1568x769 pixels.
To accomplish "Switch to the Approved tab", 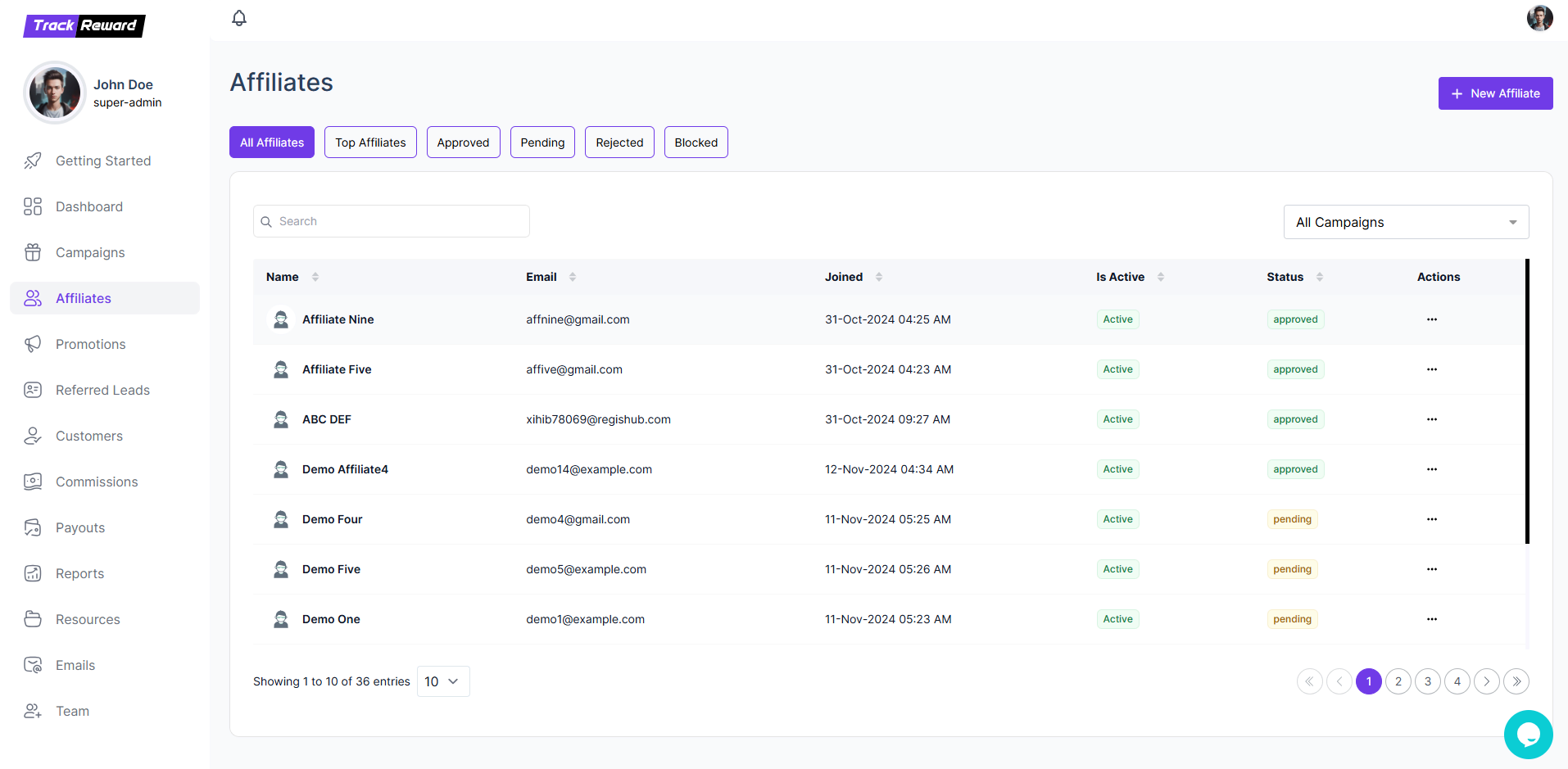I will [463, 142].
